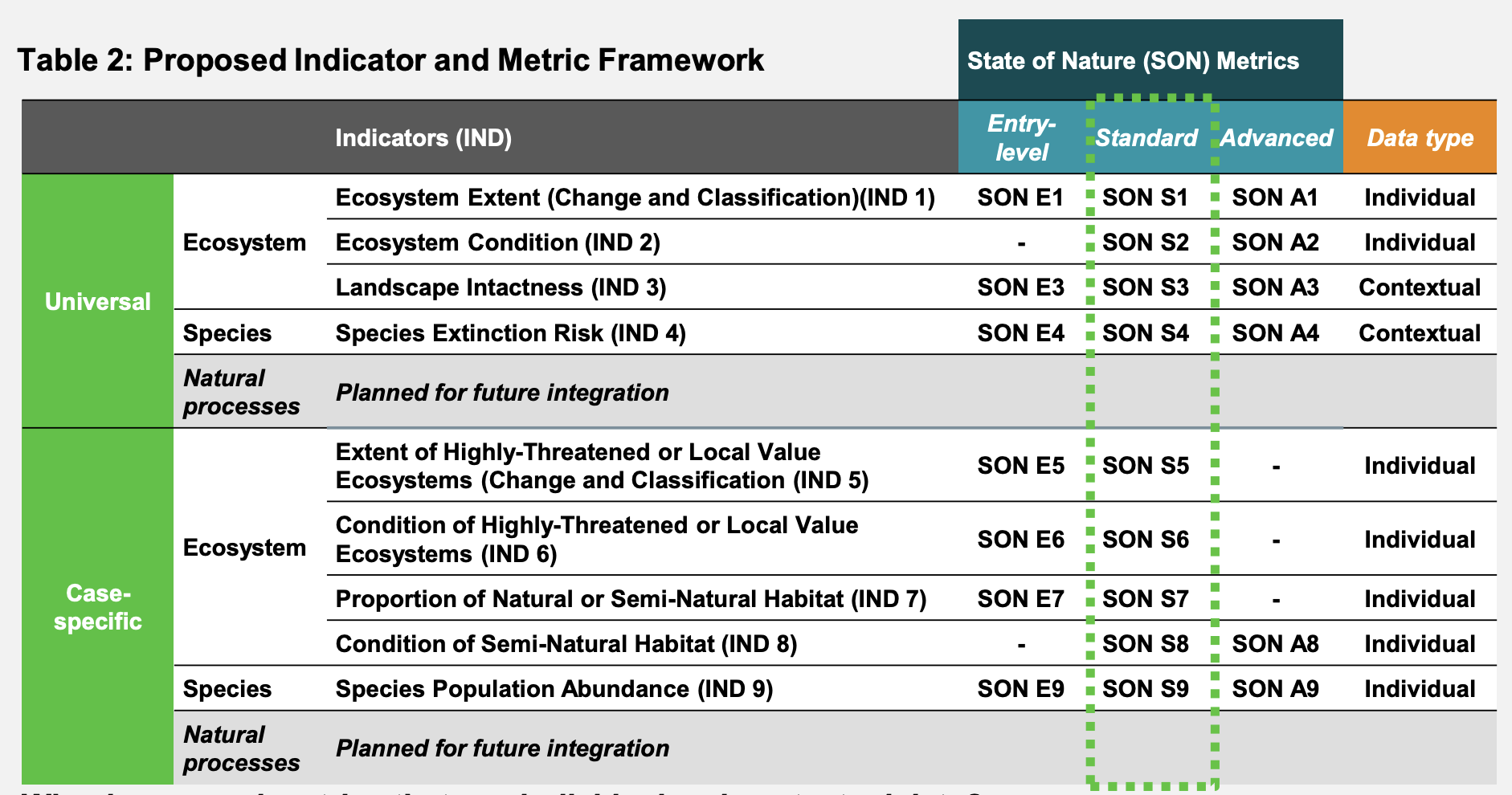This screenshot has width=1512, height=795.
Task: Select the SON E7 metric cell
Action: pyautogui.click(x=1020, y=599)
